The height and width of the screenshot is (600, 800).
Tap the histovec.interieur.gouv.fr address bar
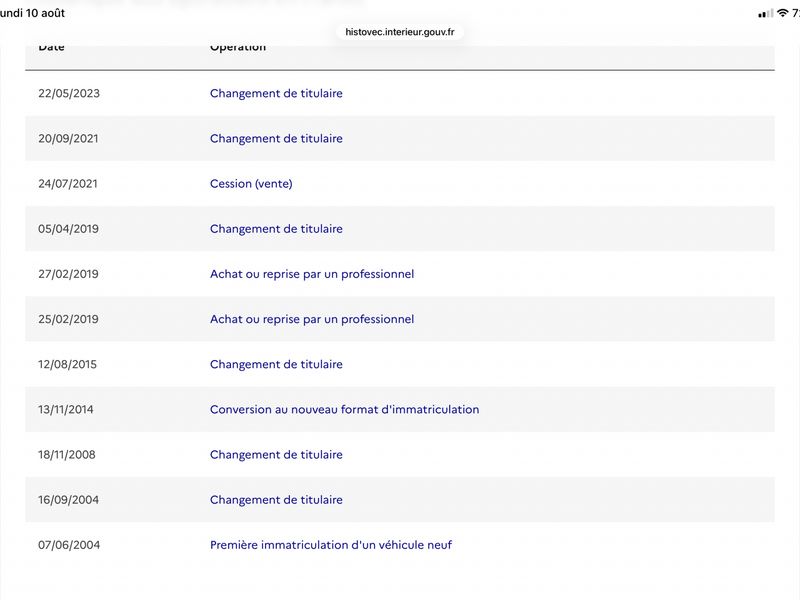399,32
